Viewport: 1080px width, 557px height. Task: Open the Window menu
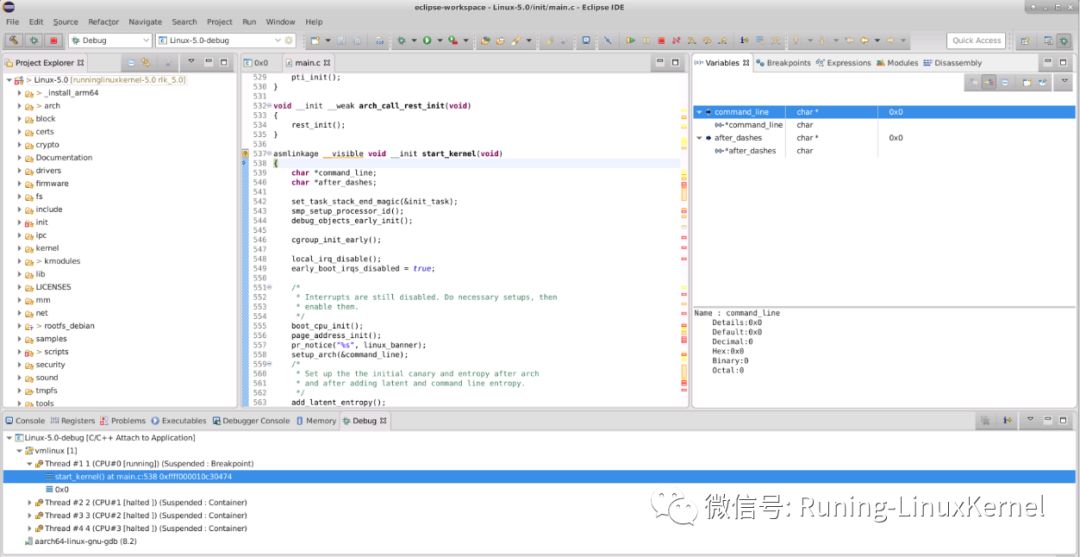coord(280,21)
